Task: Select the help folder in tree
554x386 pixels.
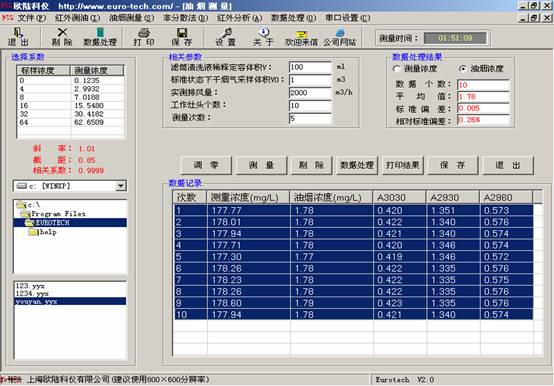Action: point(42,232)
